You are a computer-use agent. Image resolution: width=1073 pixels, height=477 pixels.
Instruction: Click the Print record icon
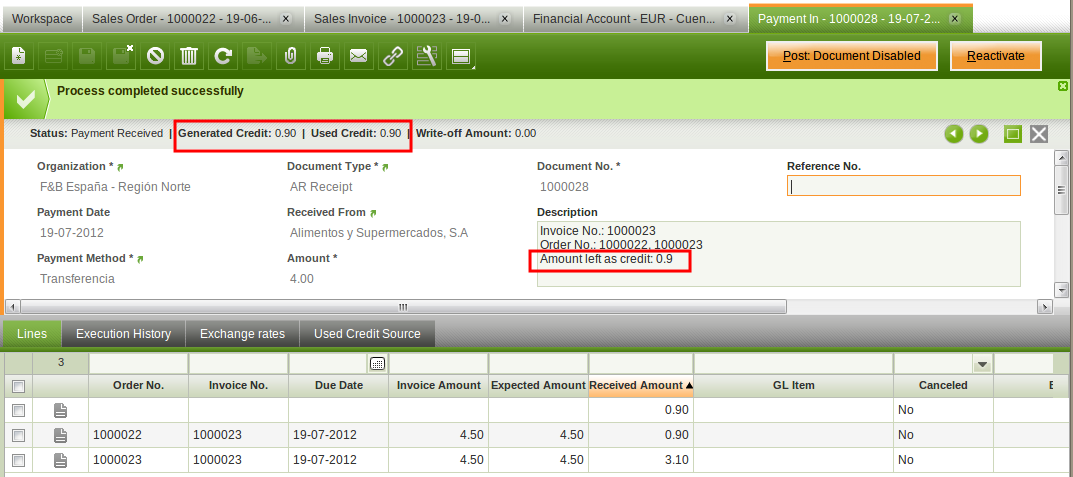point(325,56)
